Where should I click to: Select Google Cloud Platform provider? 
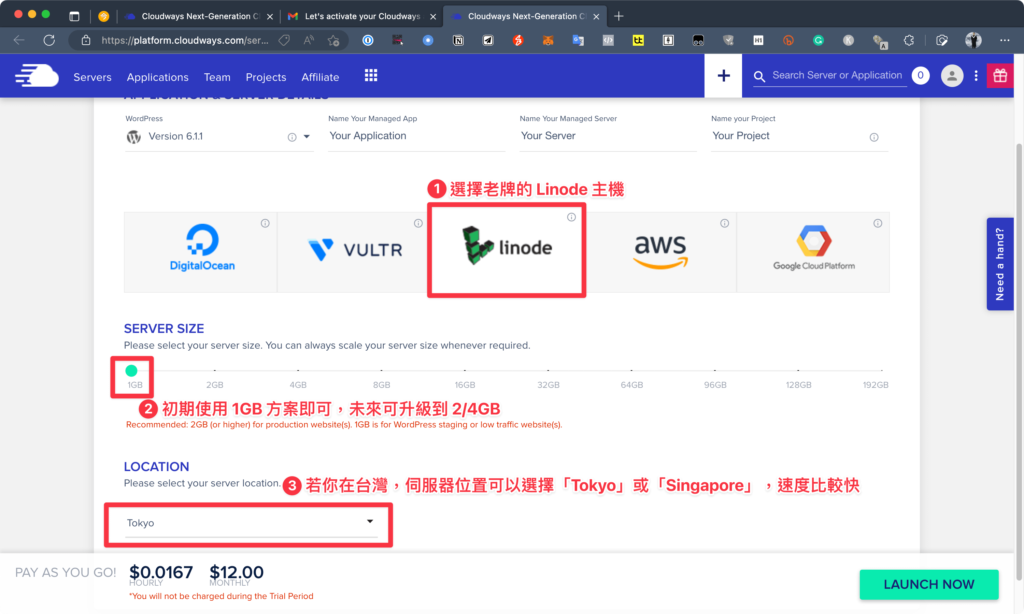(x=813, y=252)
